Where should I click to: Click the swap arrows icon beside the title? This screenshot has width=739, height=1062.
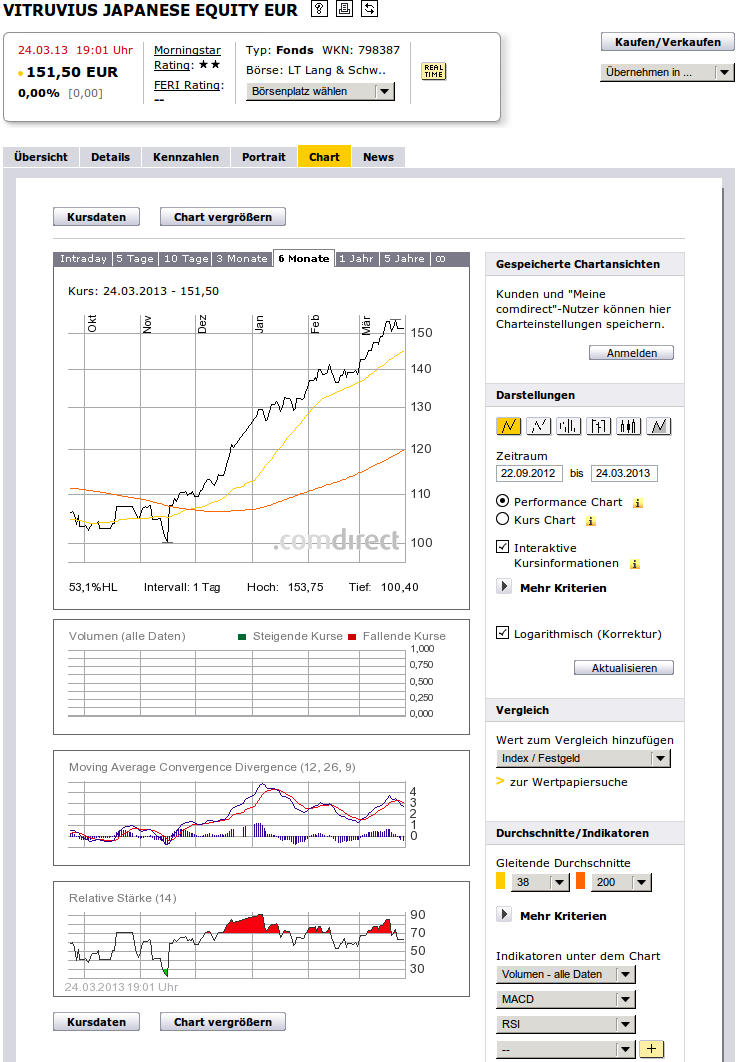[369, 9]
